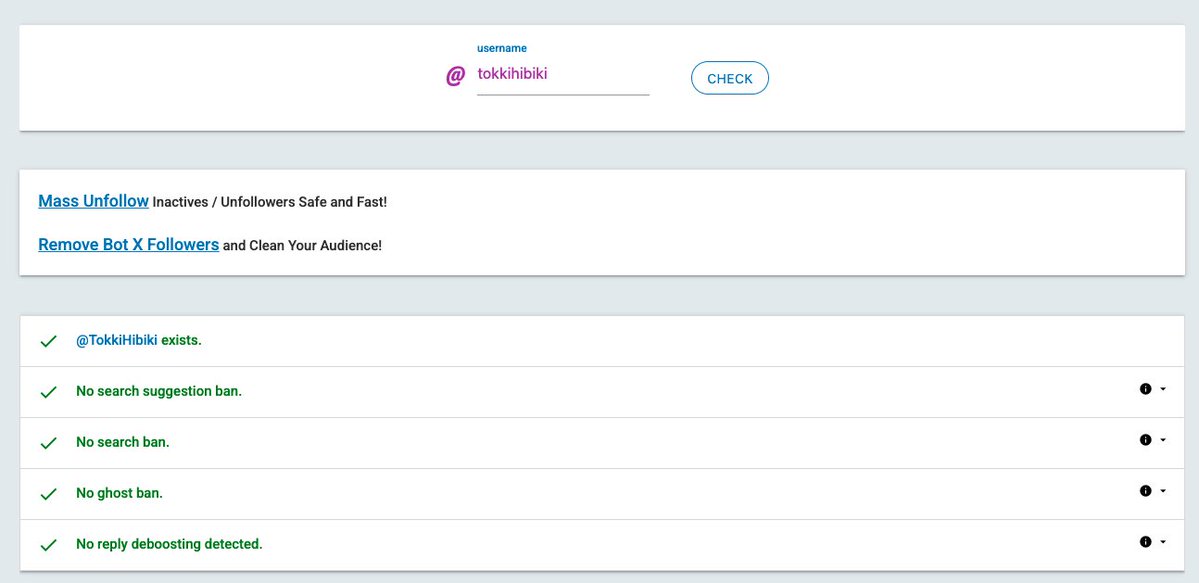The image size is (1199, 583).
Task: Expand the reply deboosting details arrow
Action: click(1163, 542)
